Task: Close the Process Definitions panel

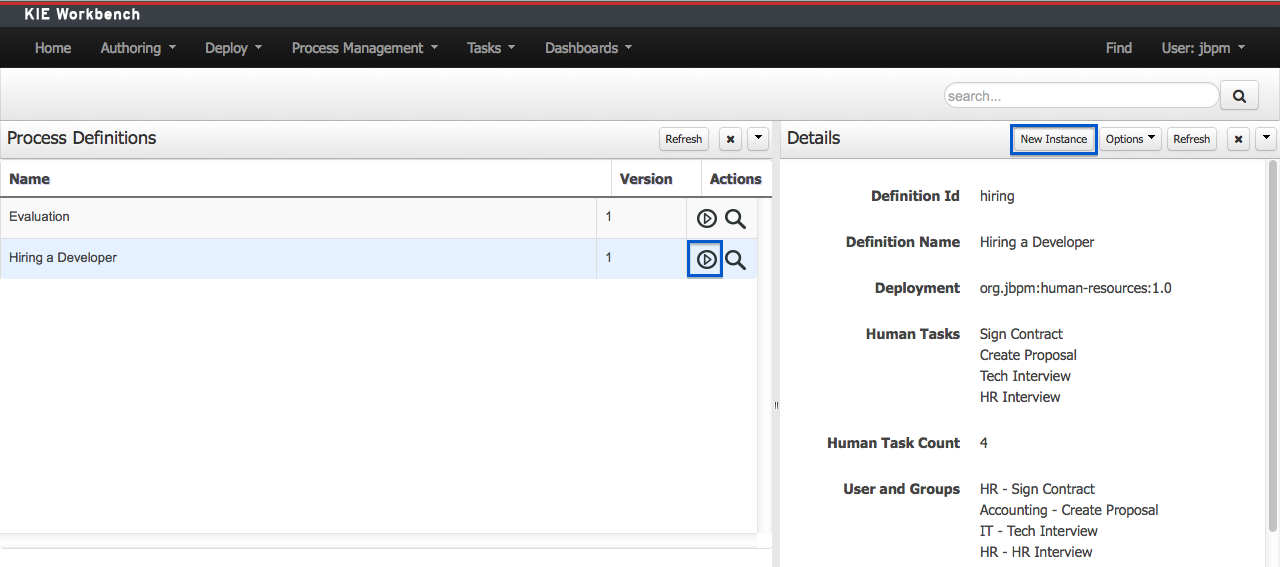Action: pos(730,139)
